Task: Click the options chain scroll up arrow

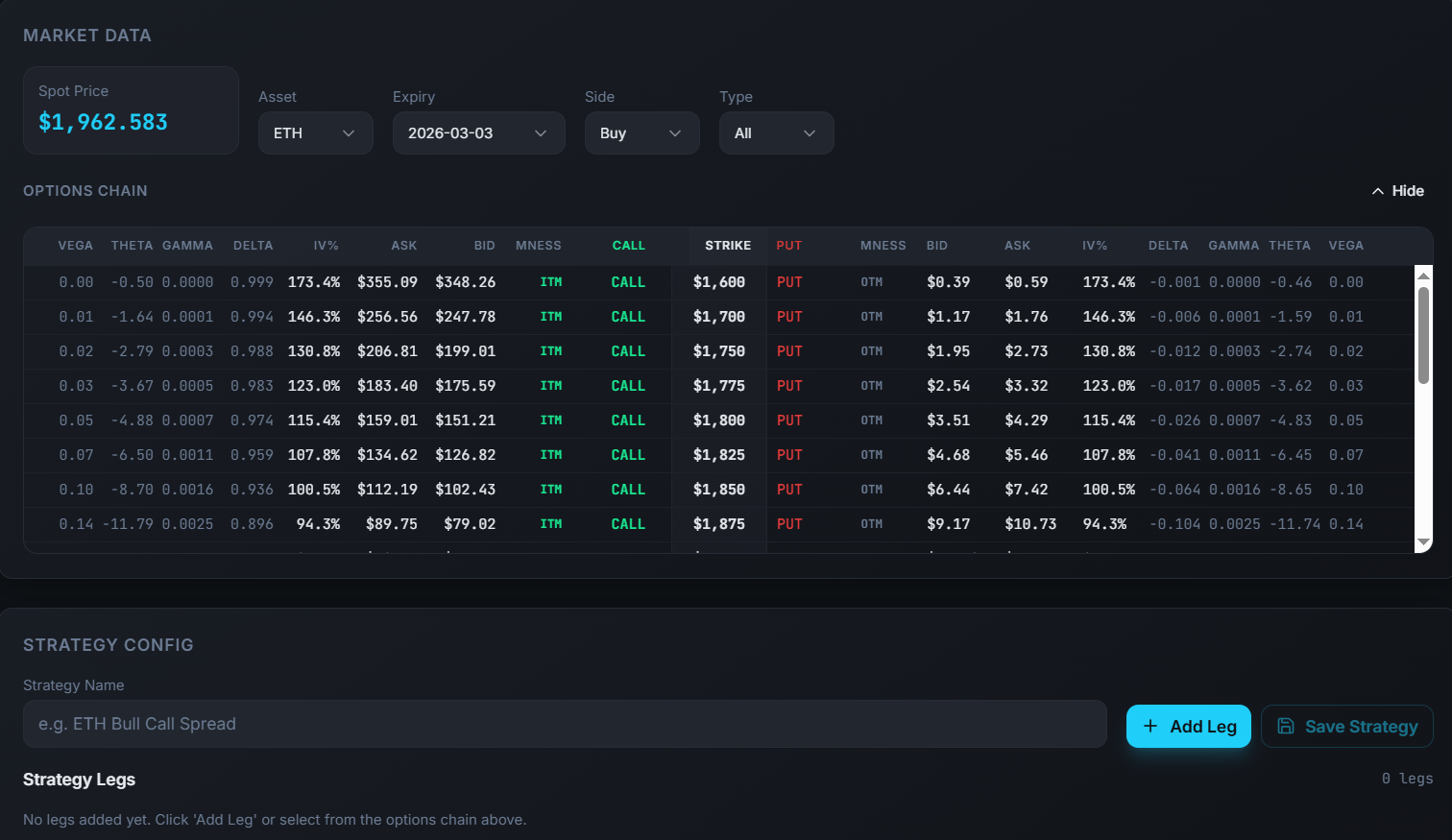Action: (1423, 276)
